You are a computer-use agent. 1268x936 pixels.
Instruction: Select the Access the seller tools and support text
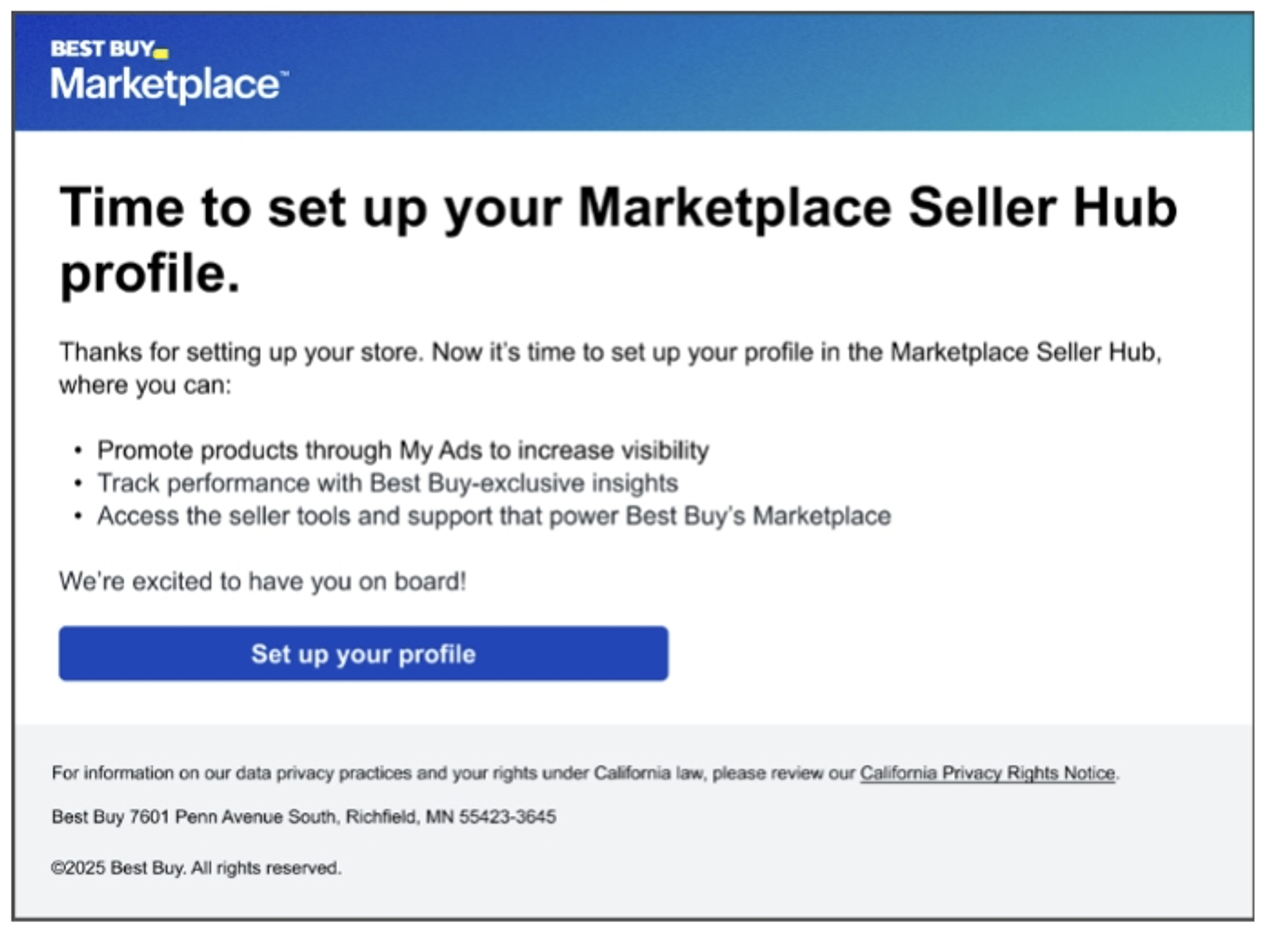coord(493,516)
